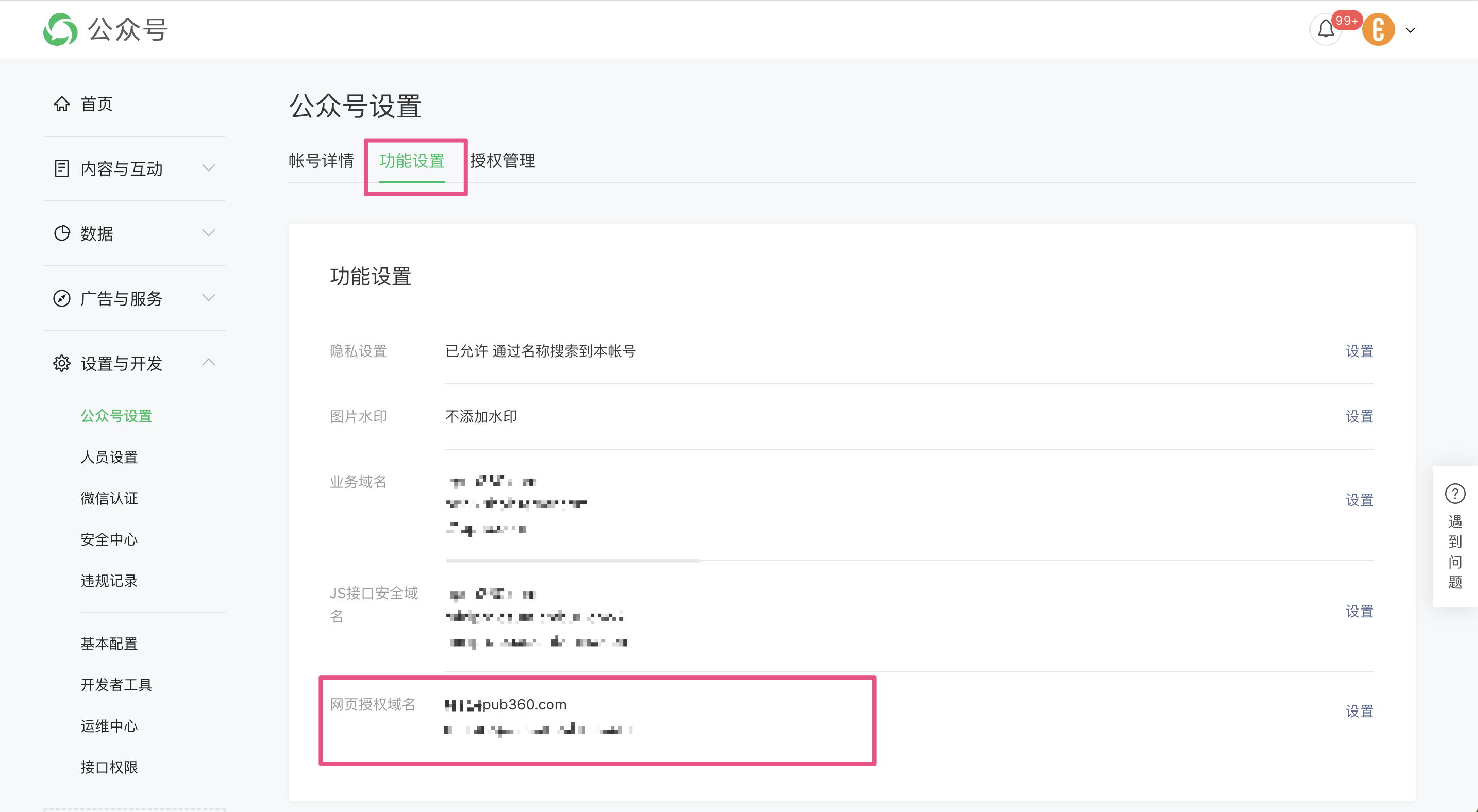Click the notification bell icon
The image size is (1478, 812).
(x=1325, y=29)
